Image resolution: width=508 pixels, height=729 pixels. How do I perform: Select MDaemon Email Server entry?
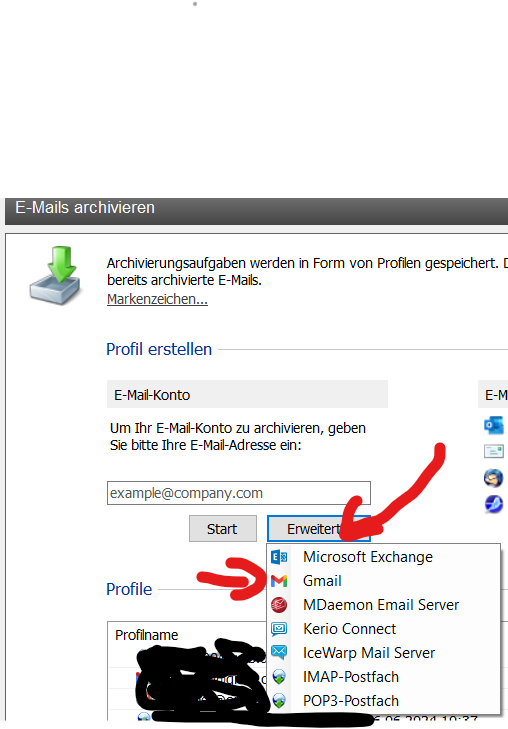[x=383, y=605]
